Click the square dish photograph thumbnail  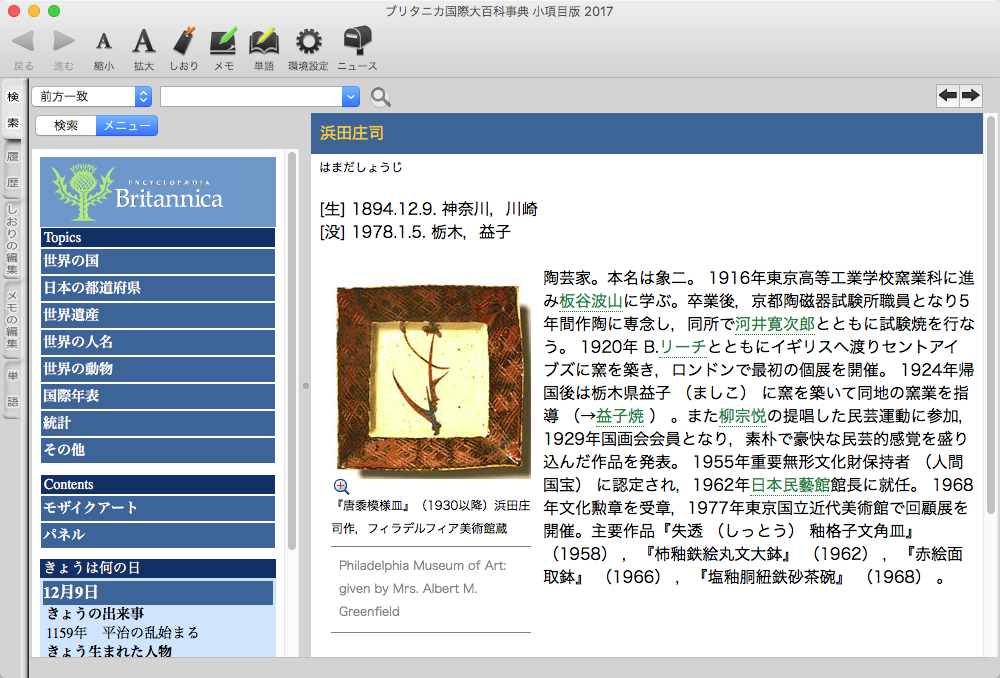(x=431, y=380)
